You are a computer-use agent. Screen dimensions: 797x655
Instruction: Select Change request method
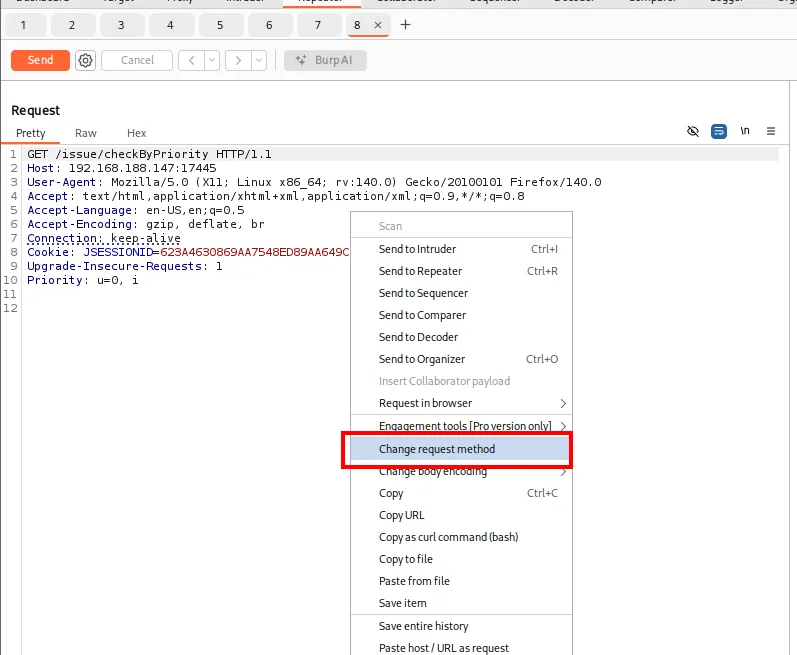pos(462,449)
